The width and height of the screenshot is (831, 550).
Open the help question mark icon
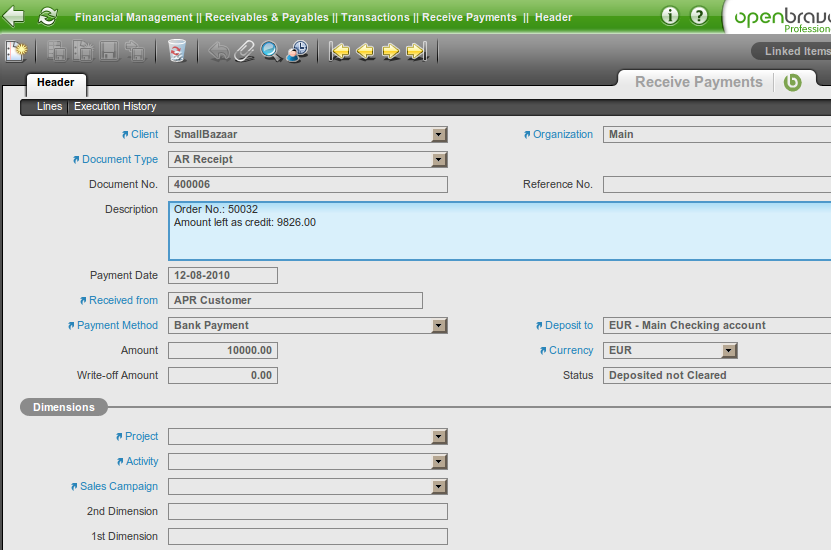coord(699,16)
